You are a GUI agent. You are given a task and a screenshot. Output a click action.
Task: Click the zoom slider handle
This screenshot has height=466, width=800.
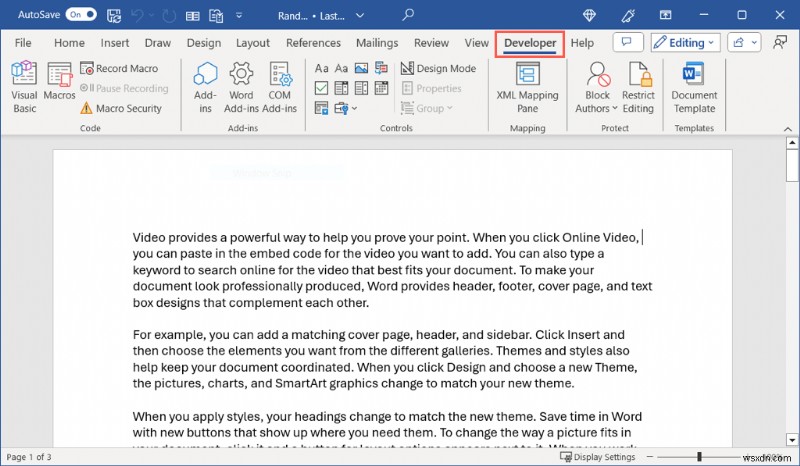tap(699, 457)
